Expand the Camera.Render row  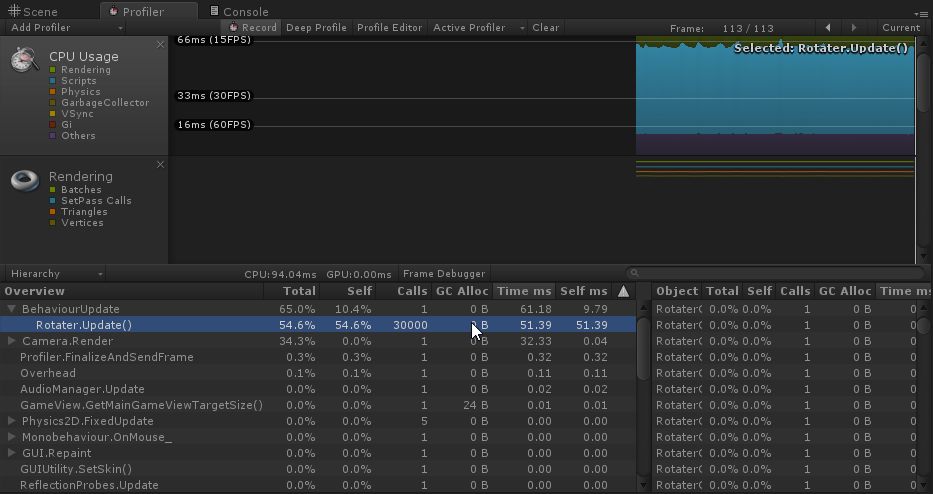tap(11, 341)
